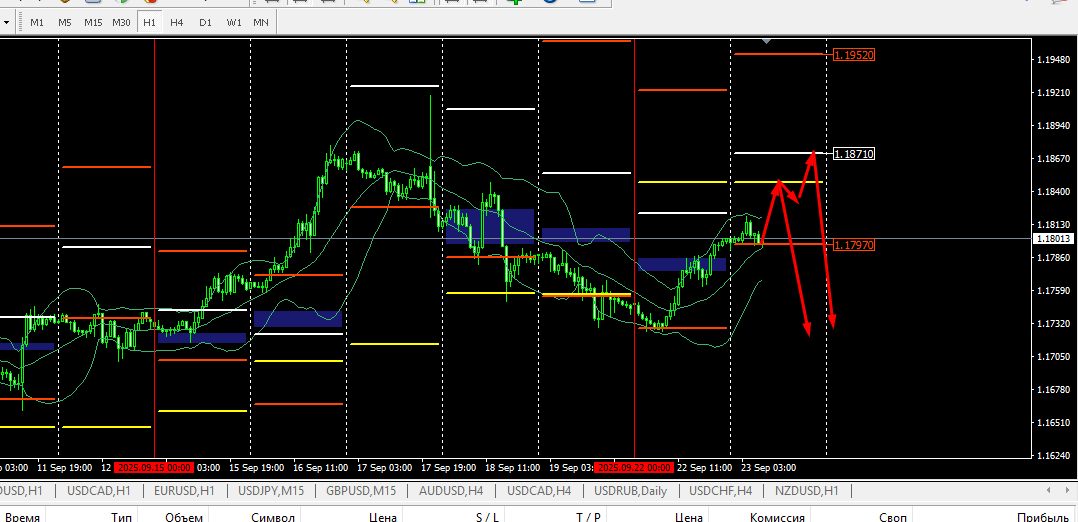Click 1.19480 on the price scale
Screen dimensions: 1078x522
pos(1054,60)
